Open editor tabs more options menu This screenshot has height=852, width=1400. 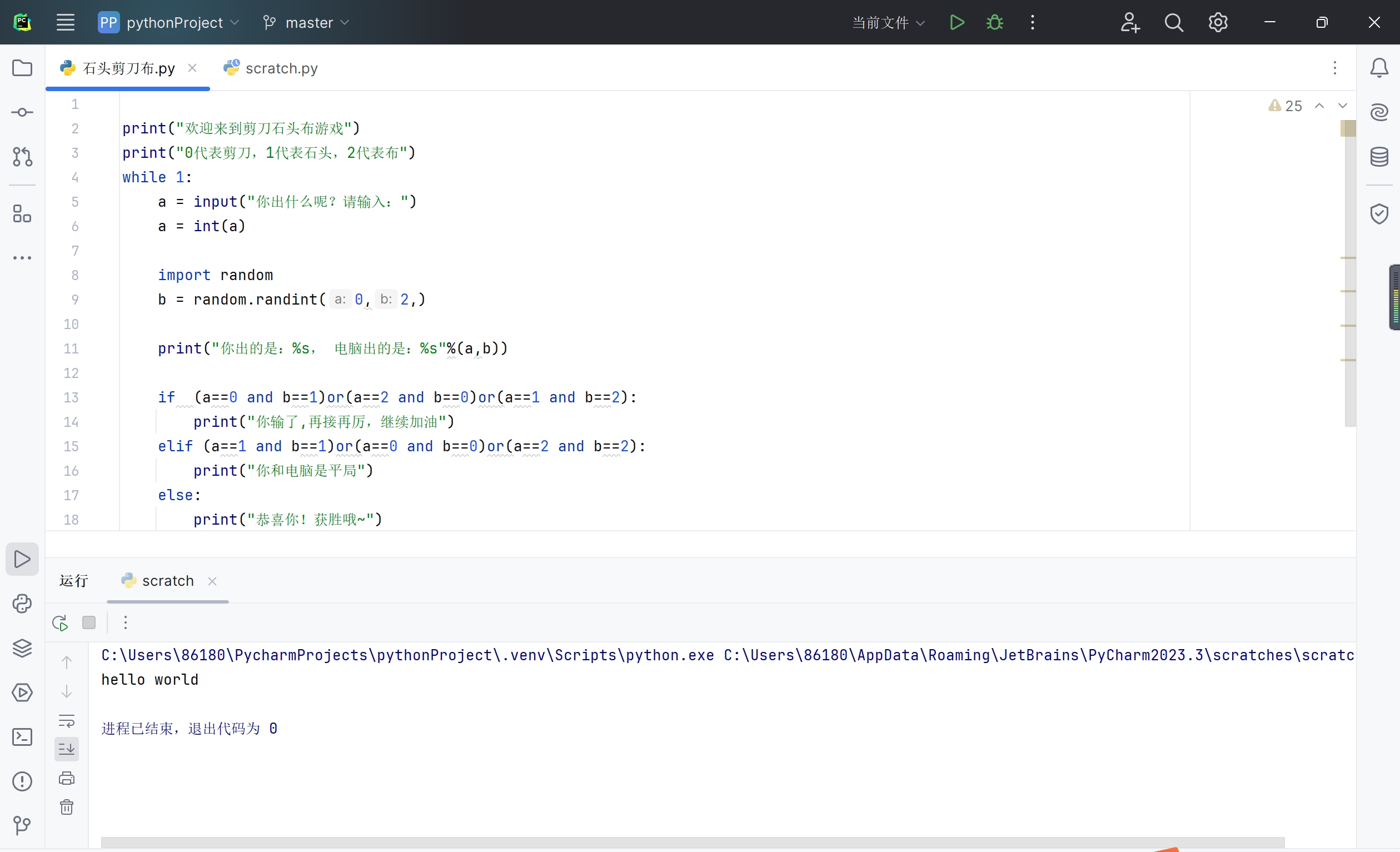[1335, 68]
